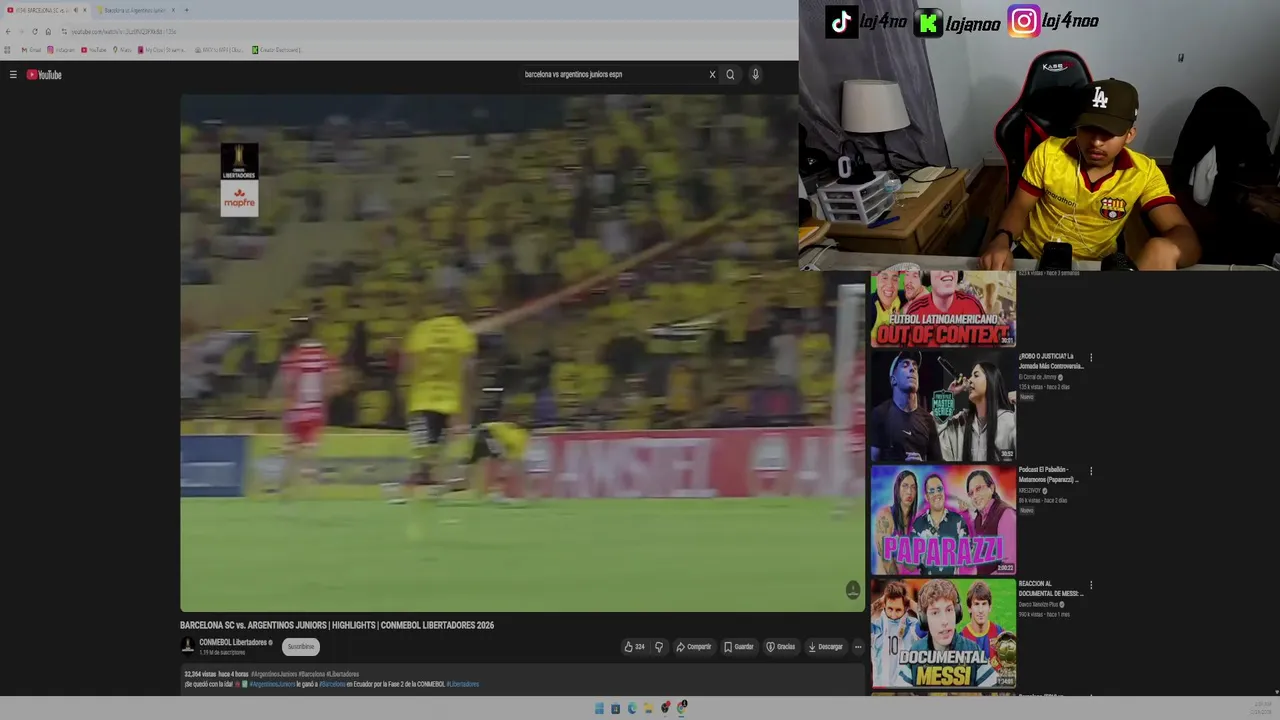Subscribe to CONMEBOL Libertadores channel

click(x=301, y=647)
